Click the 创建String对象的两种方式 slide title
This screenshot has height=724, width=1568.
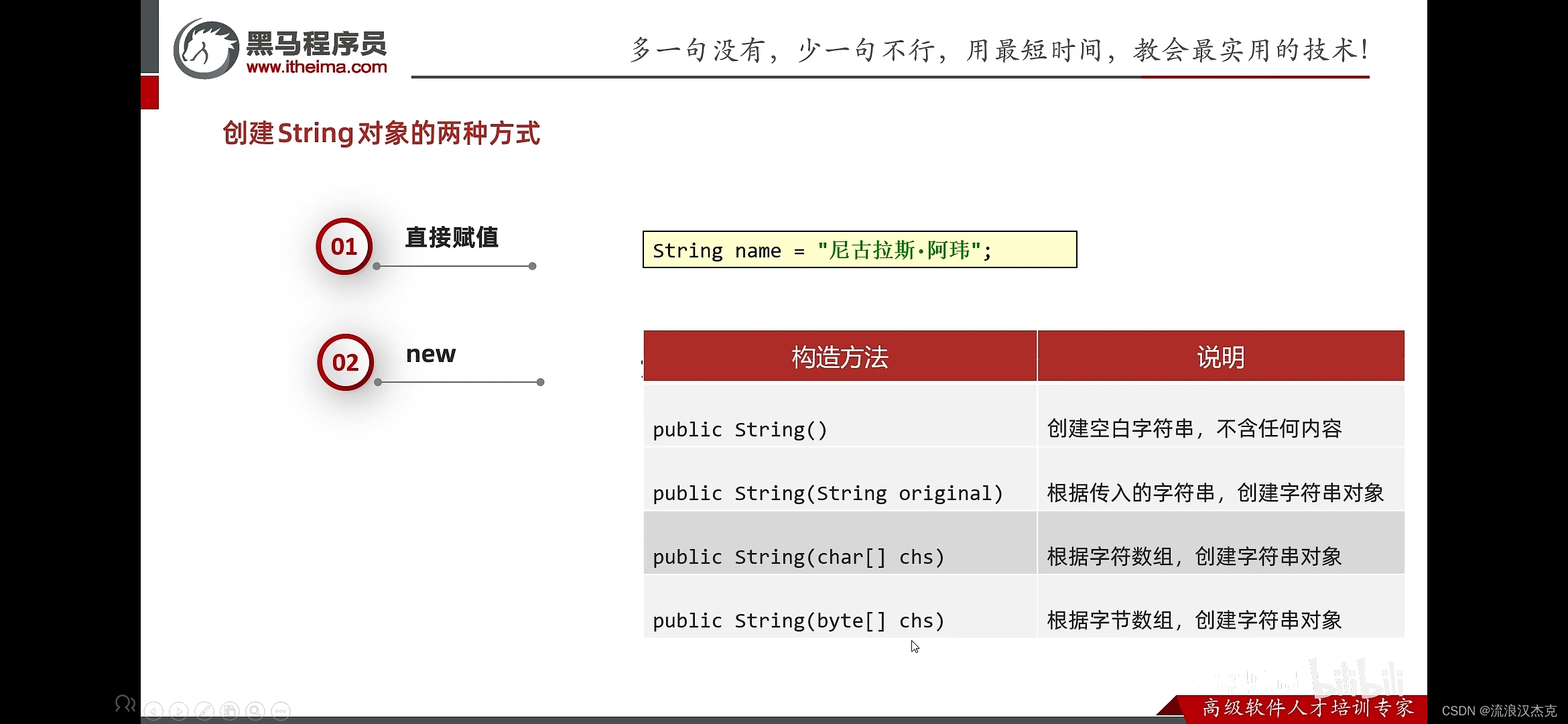pyautogui.click(x=381, y=133)
